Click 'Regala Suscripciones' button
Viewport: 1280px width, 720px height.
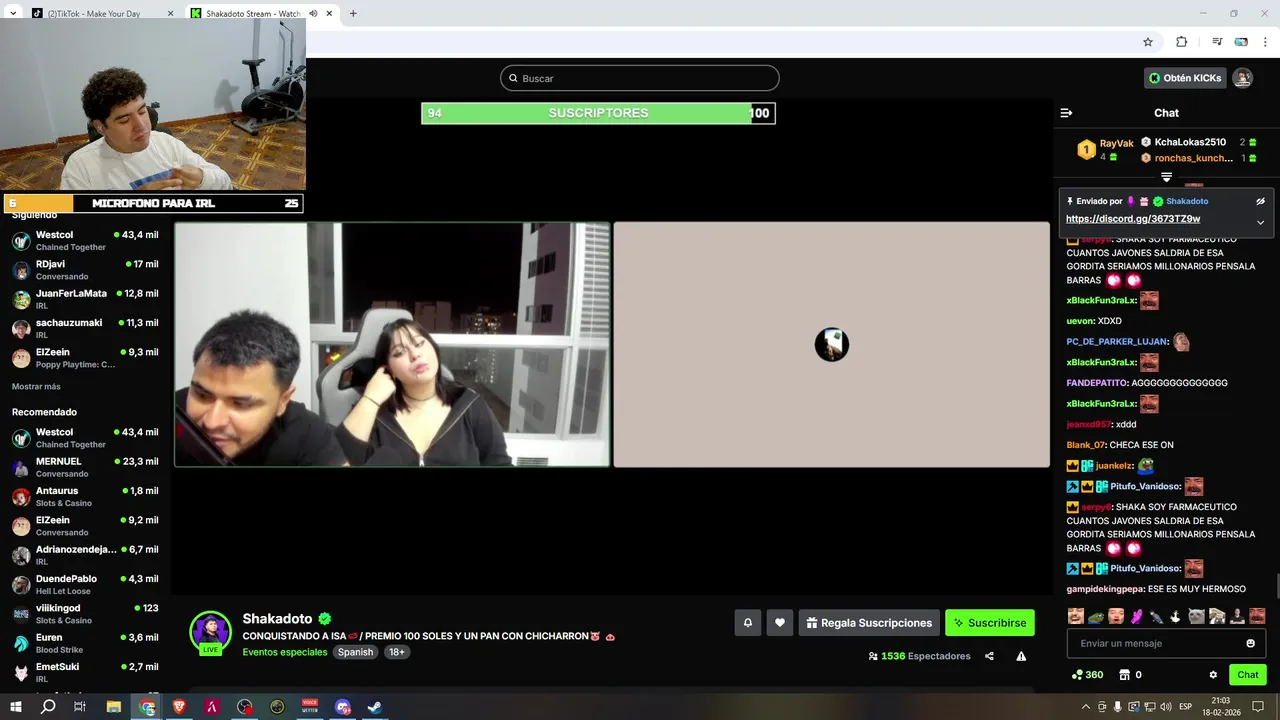869,623
